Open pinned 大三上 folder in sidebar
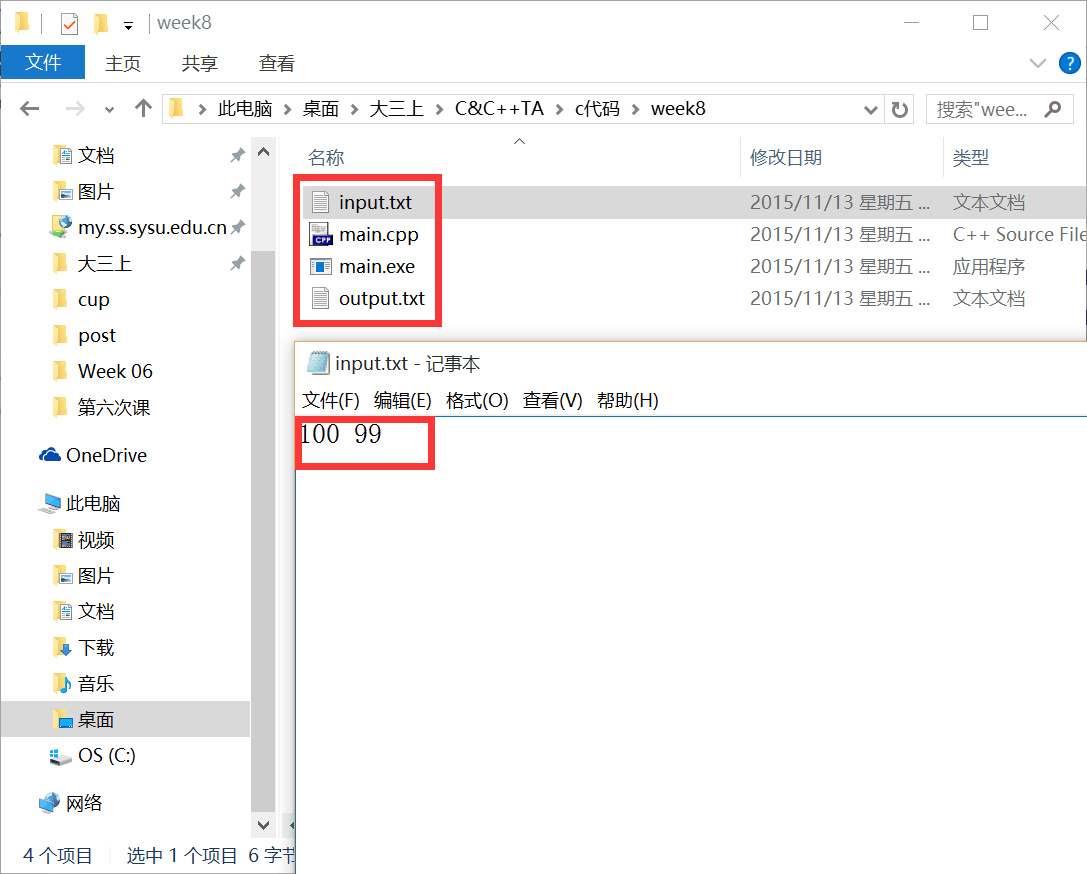The image size is (1087, 874). point(104,263)
